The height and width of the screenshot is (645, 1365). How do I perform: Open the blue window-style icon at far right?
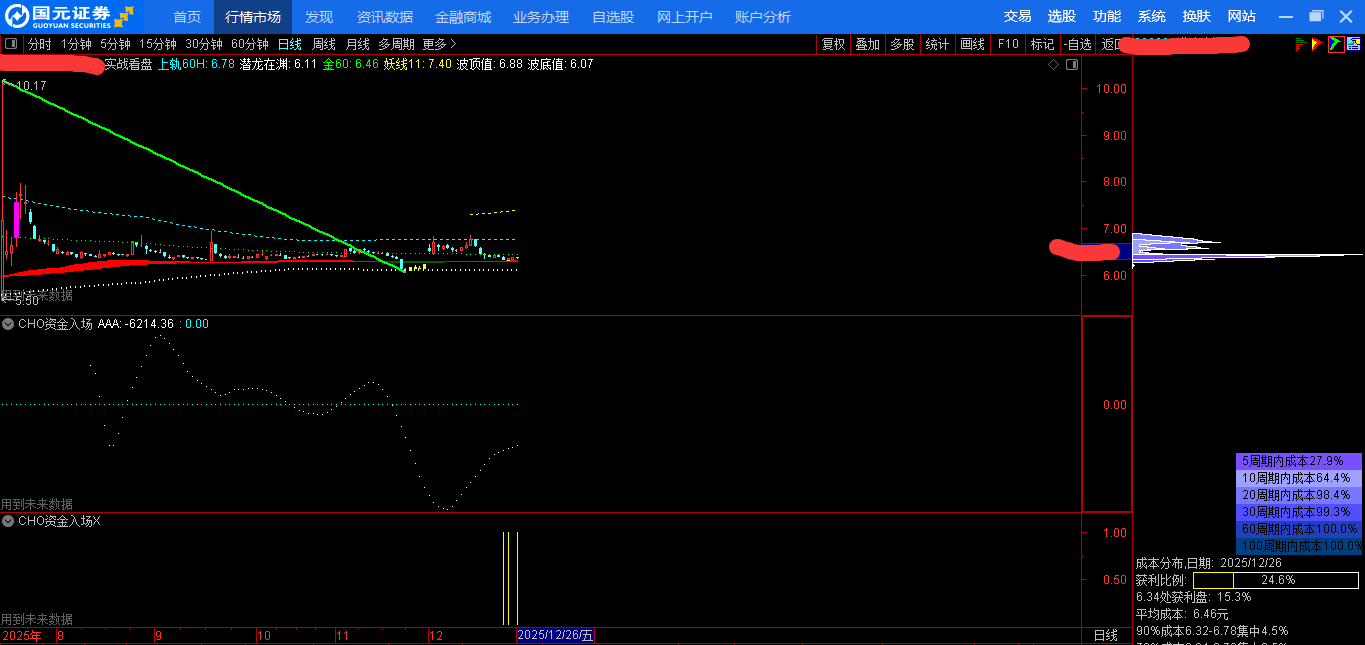coord(1354,44)
